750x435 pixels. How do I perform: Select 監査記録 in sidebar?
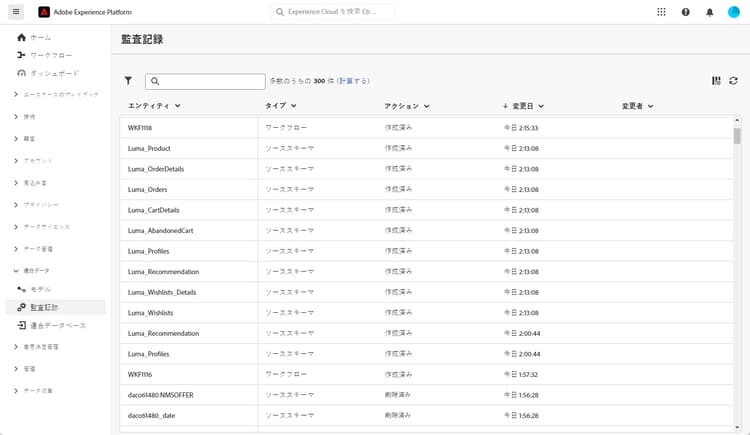(44, 307)
